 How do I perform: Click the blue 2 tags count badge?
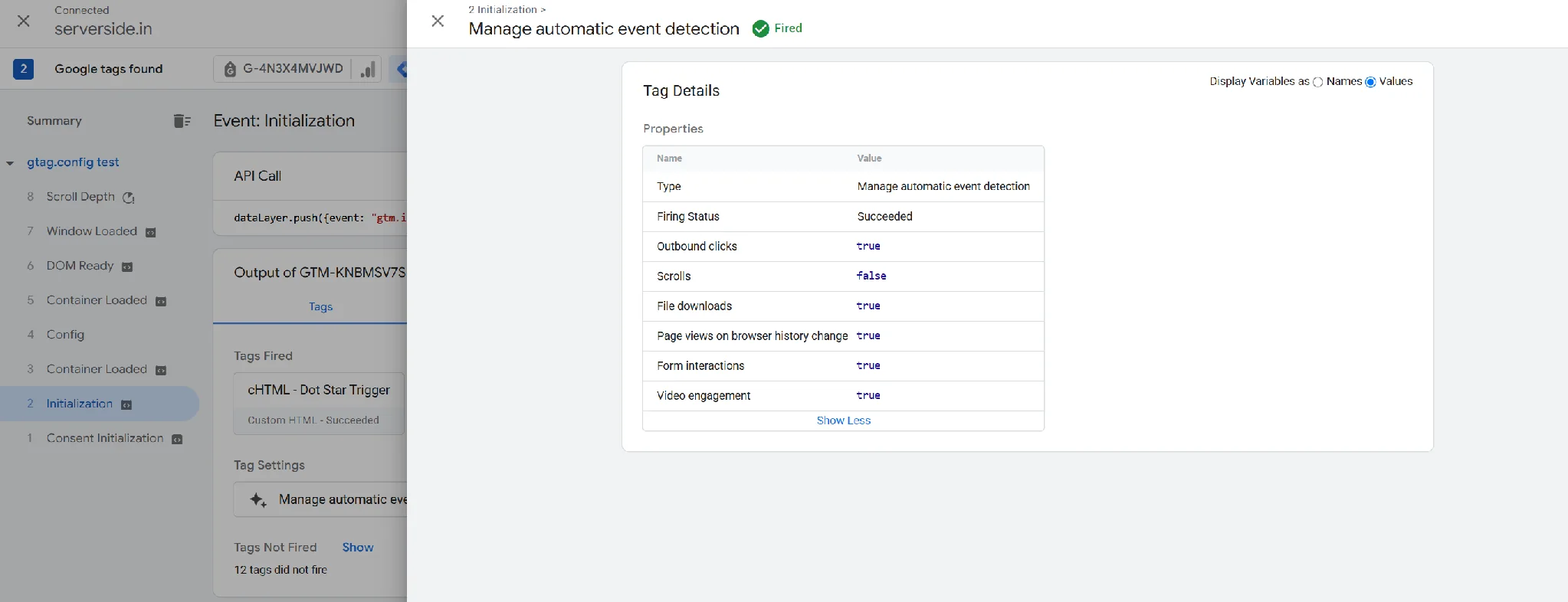click(x=23, y=69)
